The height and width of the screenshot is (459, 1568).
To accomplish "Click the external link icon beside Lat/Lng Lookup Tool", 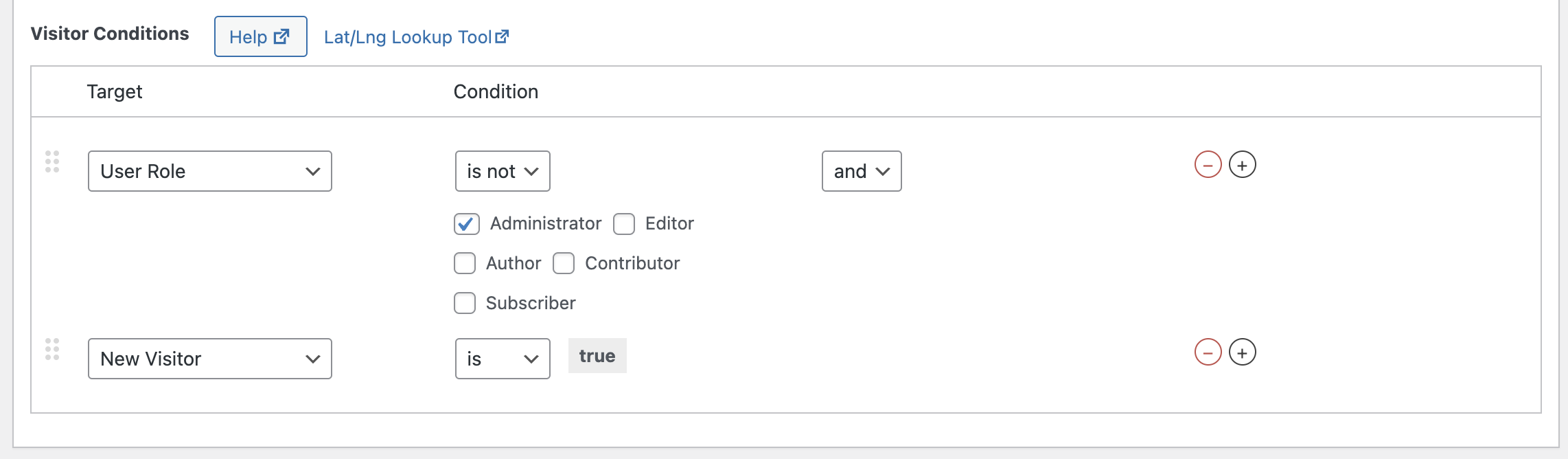I will (x=502, y=36).
